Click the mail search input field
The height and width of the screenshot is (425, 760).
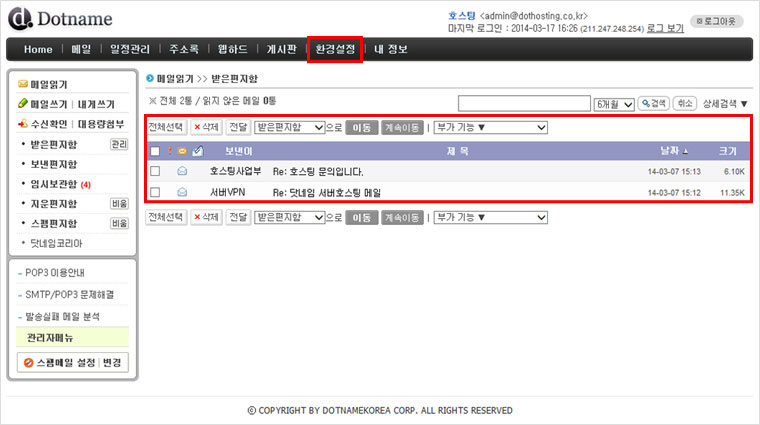[x=524, y=103]
